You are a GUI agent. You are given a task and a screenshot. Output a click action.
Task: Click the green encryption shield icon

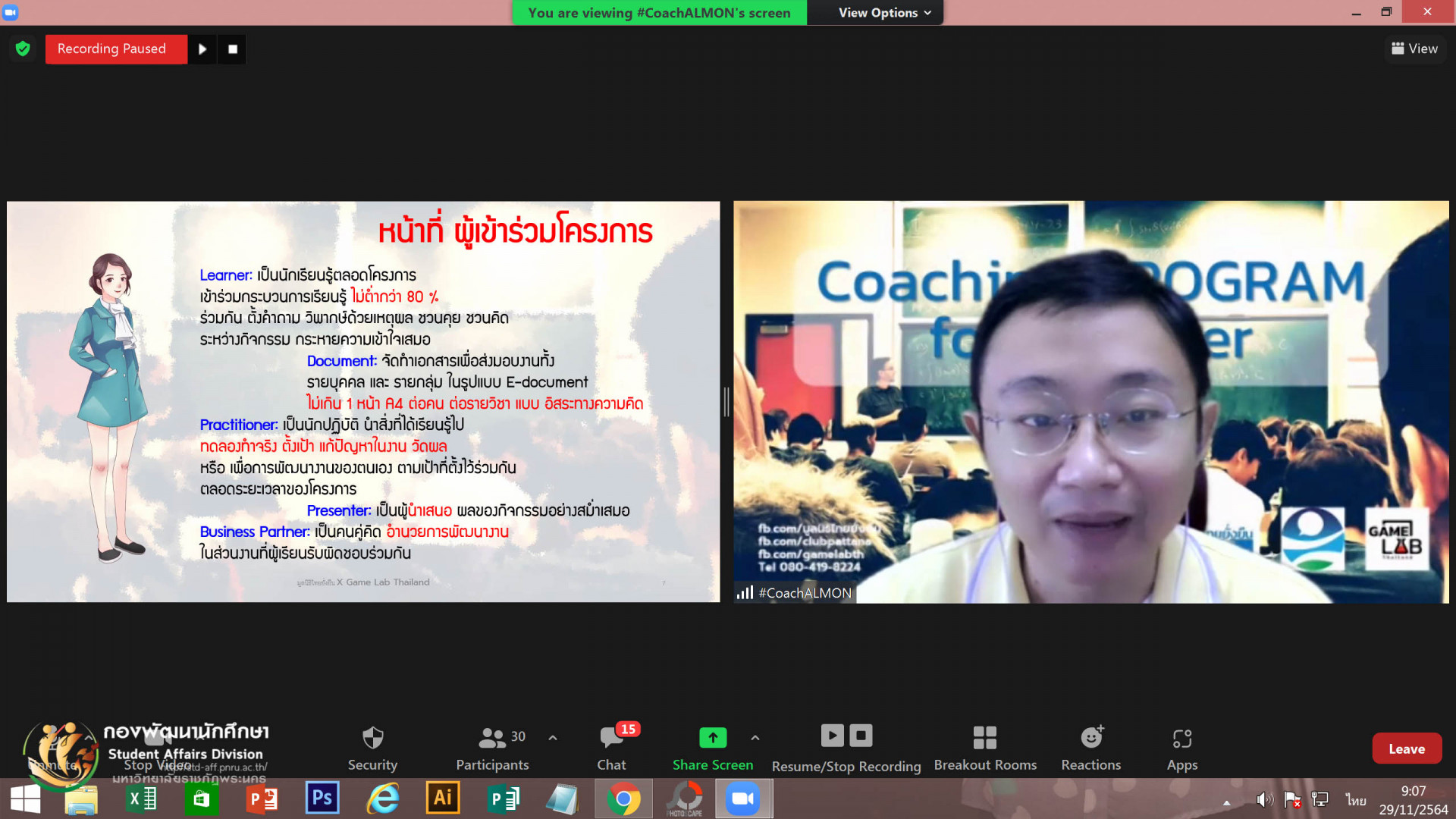pos(23,49)
